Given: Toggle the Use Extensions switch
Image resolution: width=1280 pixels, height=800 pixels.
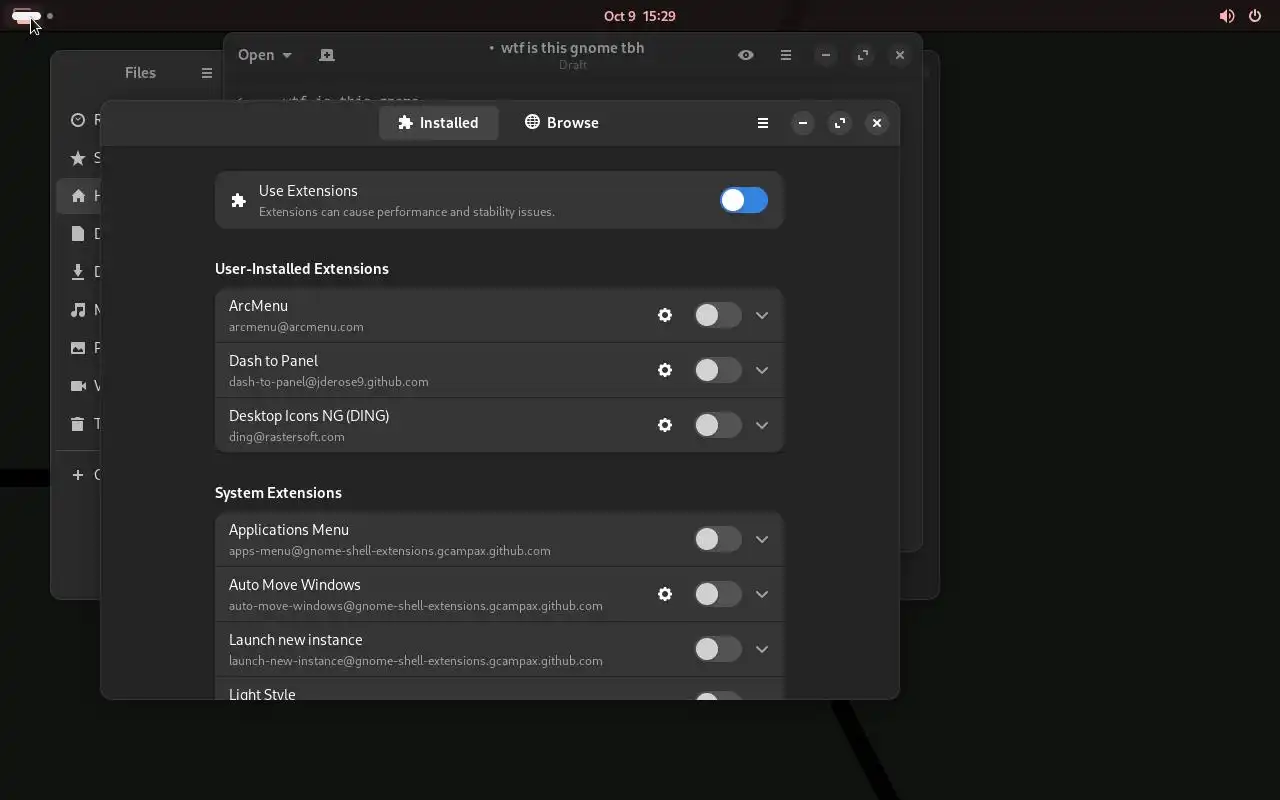Looking at the screenshot, I should tap(744, 200).
